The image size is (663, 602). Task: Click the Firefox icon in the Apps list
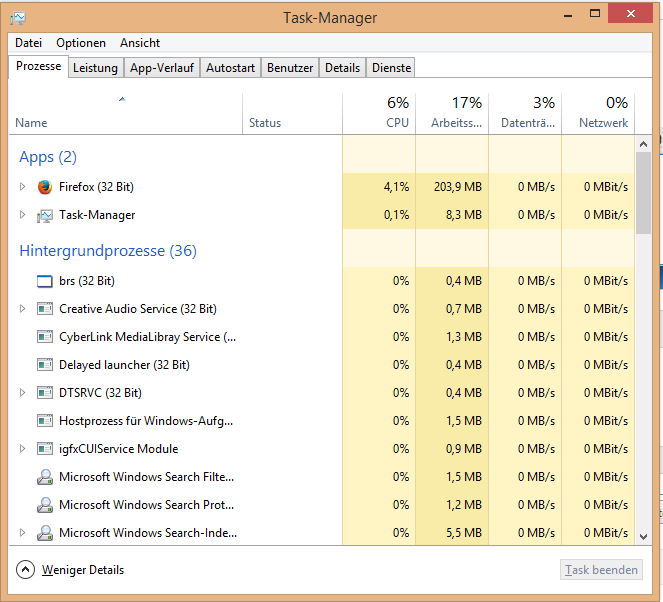(45, 187)
